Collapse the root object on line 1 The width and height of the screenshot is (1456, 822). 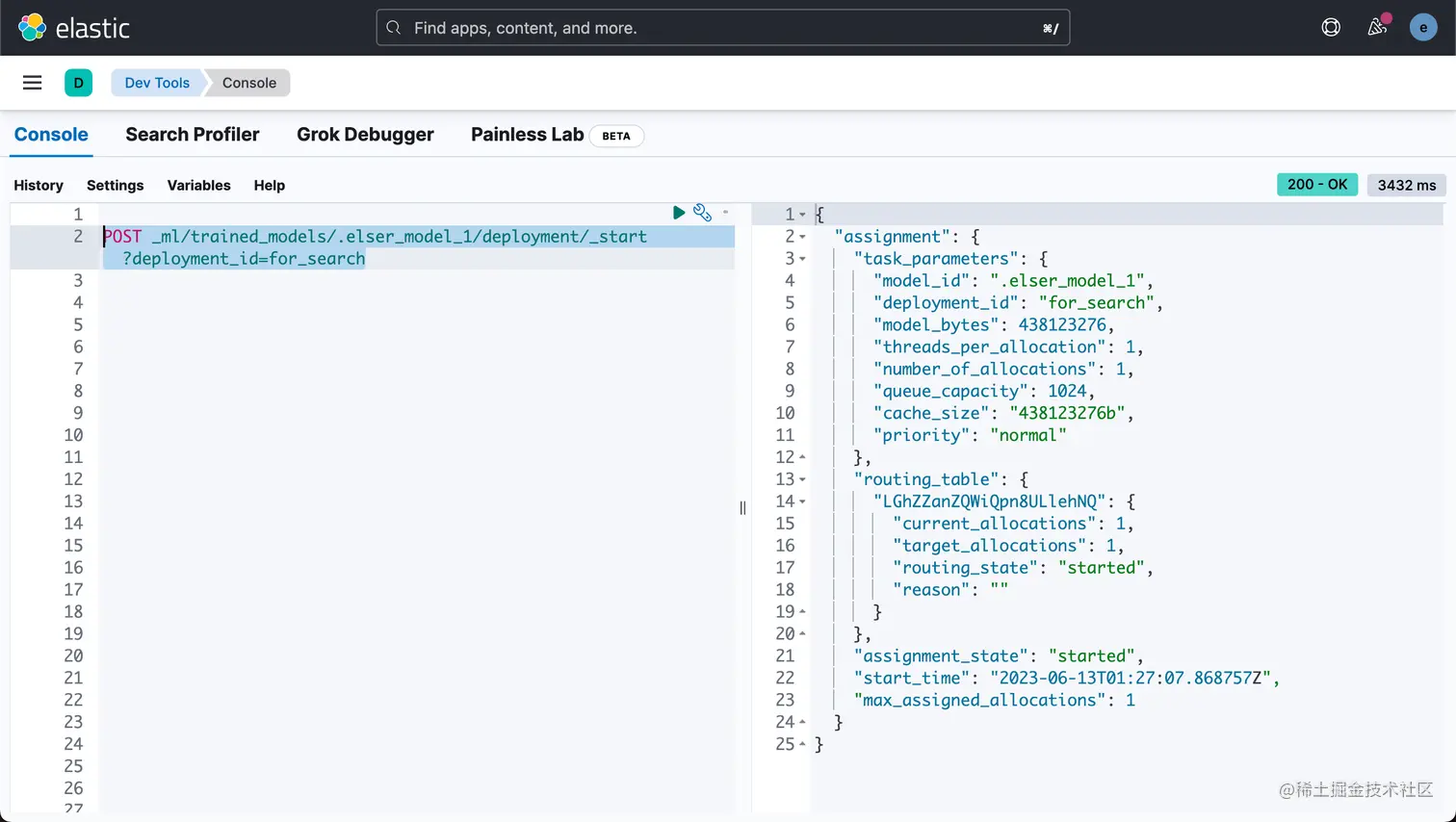click(803, 215)
